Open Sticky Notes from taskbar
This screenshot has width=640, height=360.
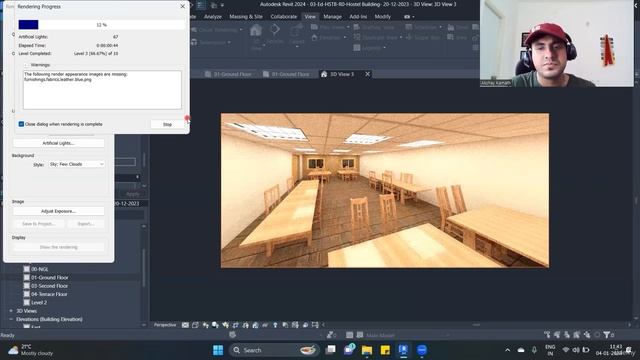[x=385, y=350]
